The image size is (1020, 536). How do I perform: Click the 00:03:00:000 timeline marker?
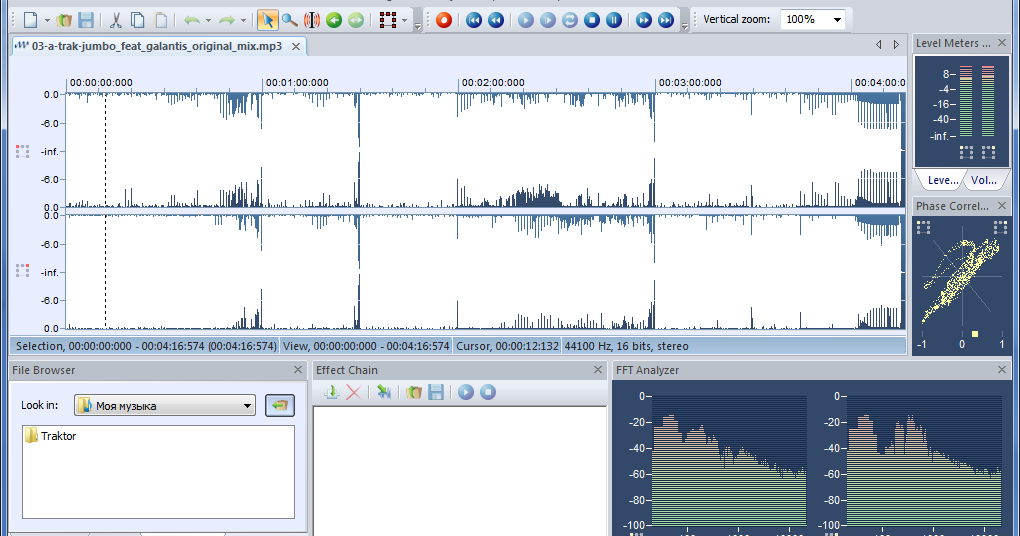pos(690,83)
